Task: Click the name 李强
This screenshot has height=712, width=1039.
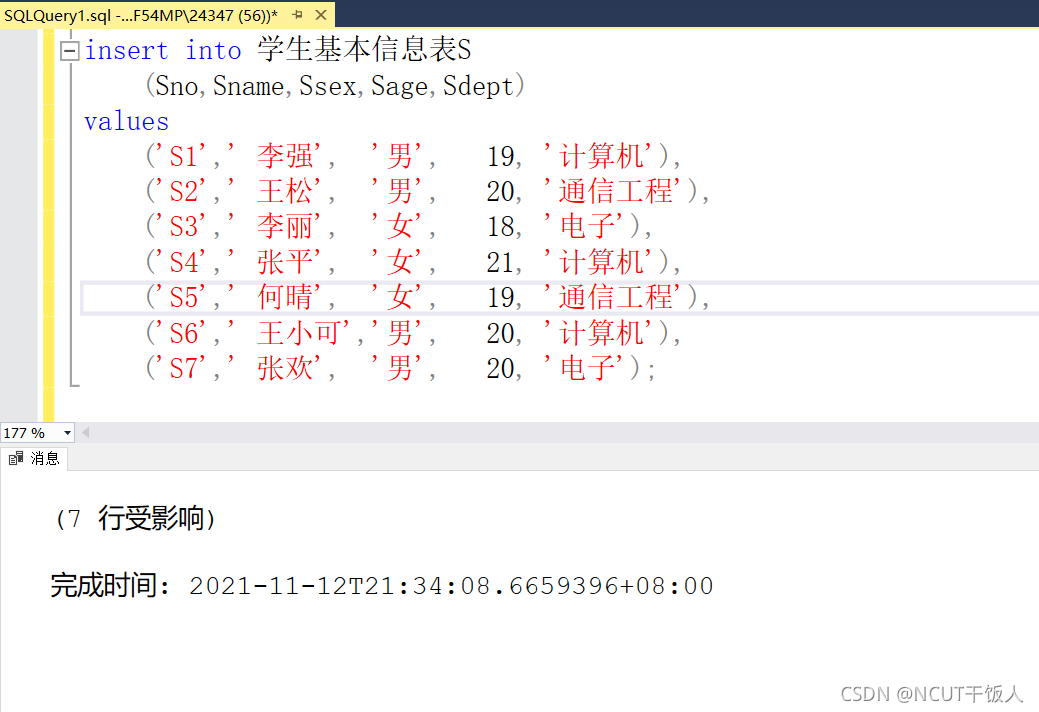Action: 285,156
